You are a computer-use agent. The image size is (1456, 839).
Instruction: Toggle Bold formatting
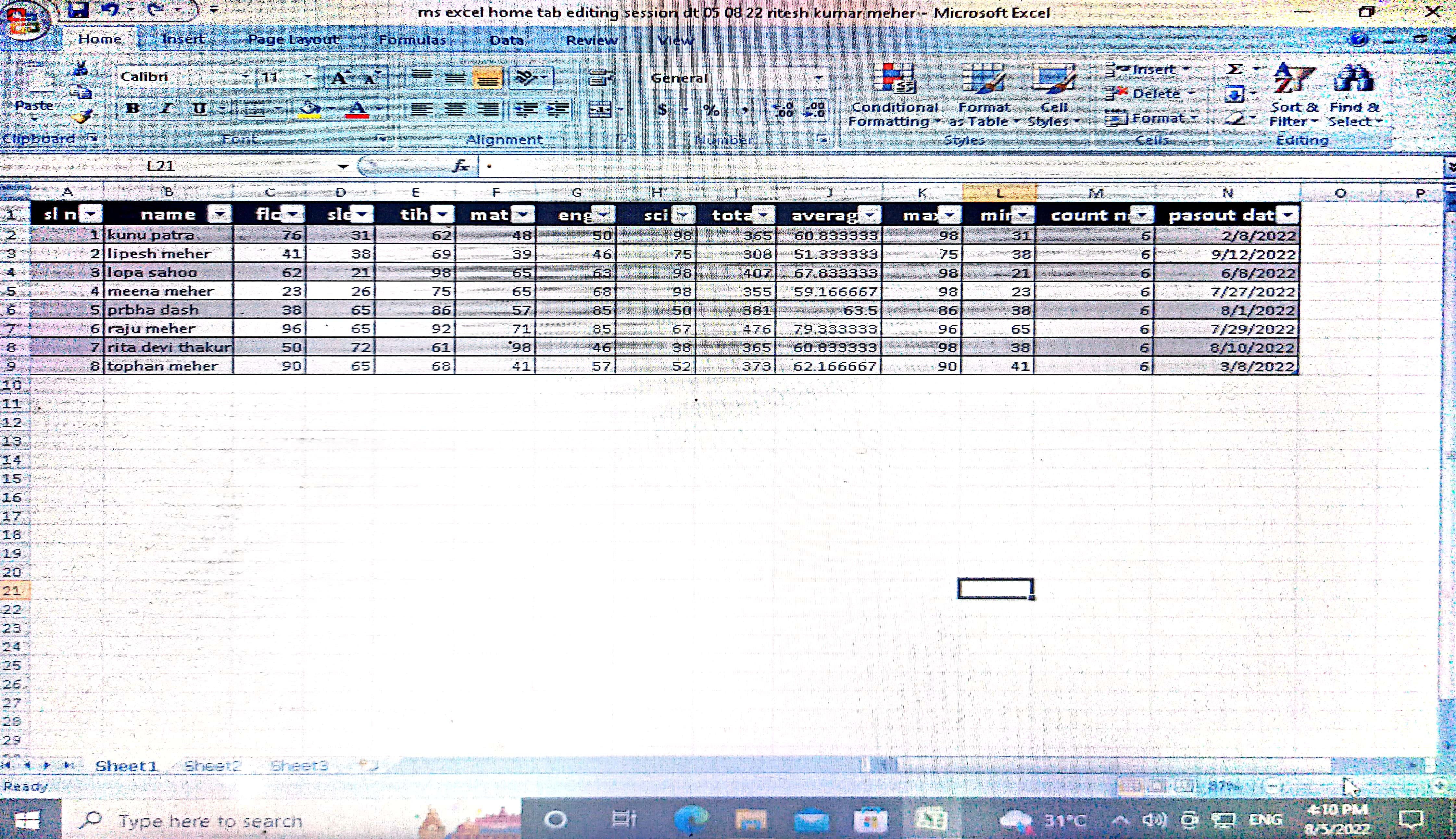(132, 108)
